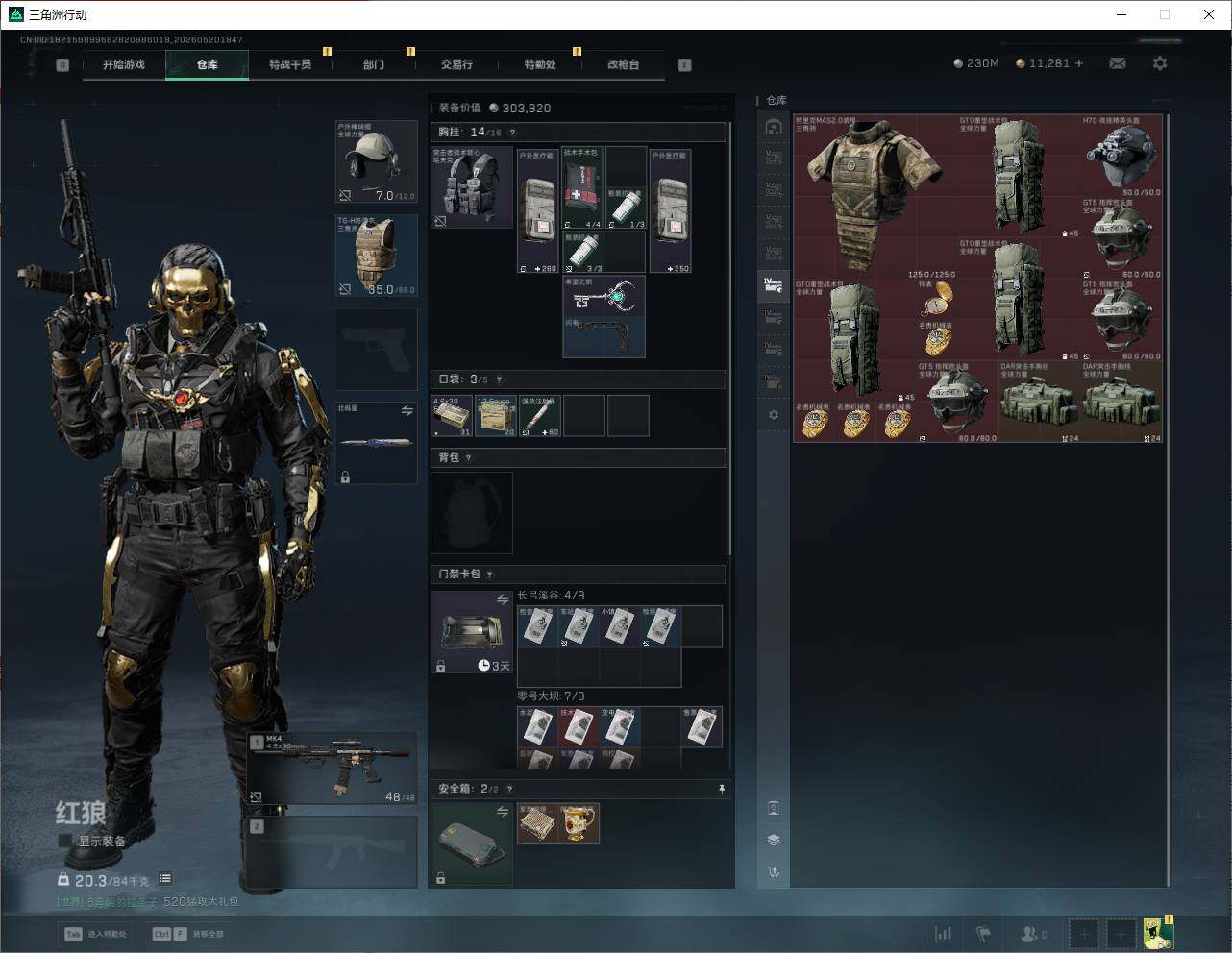
Task: Show help for 背包 section
Action: [x=468, y=458]
